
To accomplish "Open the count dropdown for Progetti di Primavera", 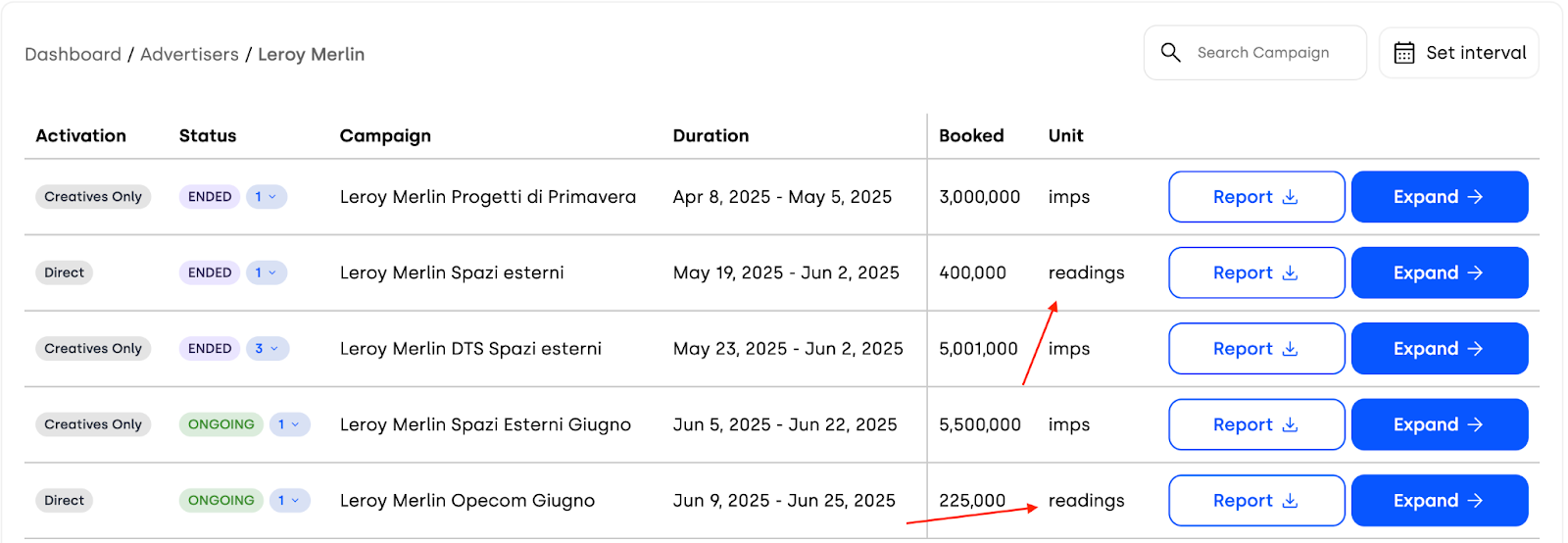I will click(267, 197).
